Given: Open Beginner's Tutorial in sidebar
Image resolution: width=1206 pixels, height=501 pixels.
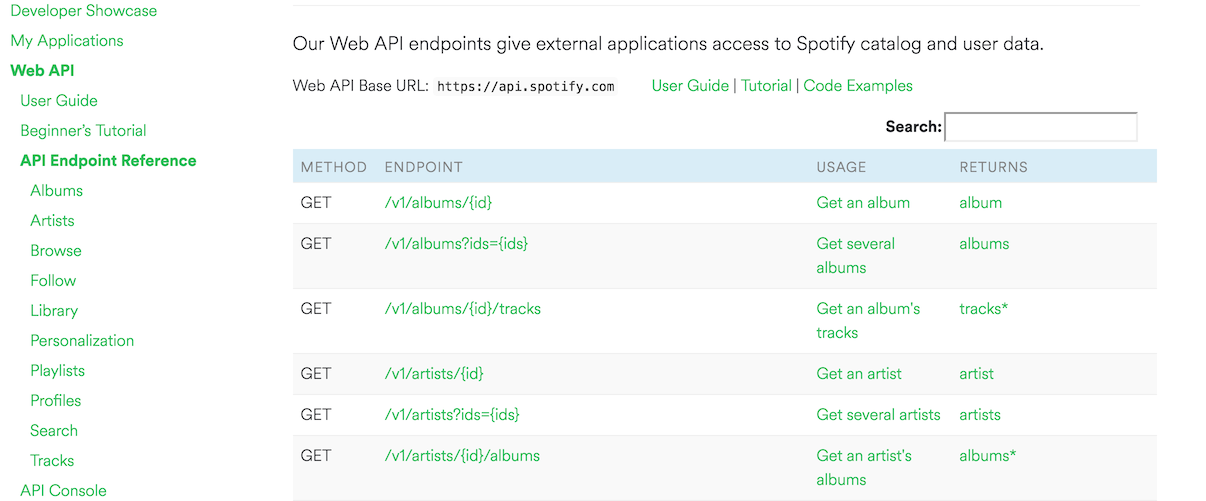Looking at the screenshot, I should (83, 131).
